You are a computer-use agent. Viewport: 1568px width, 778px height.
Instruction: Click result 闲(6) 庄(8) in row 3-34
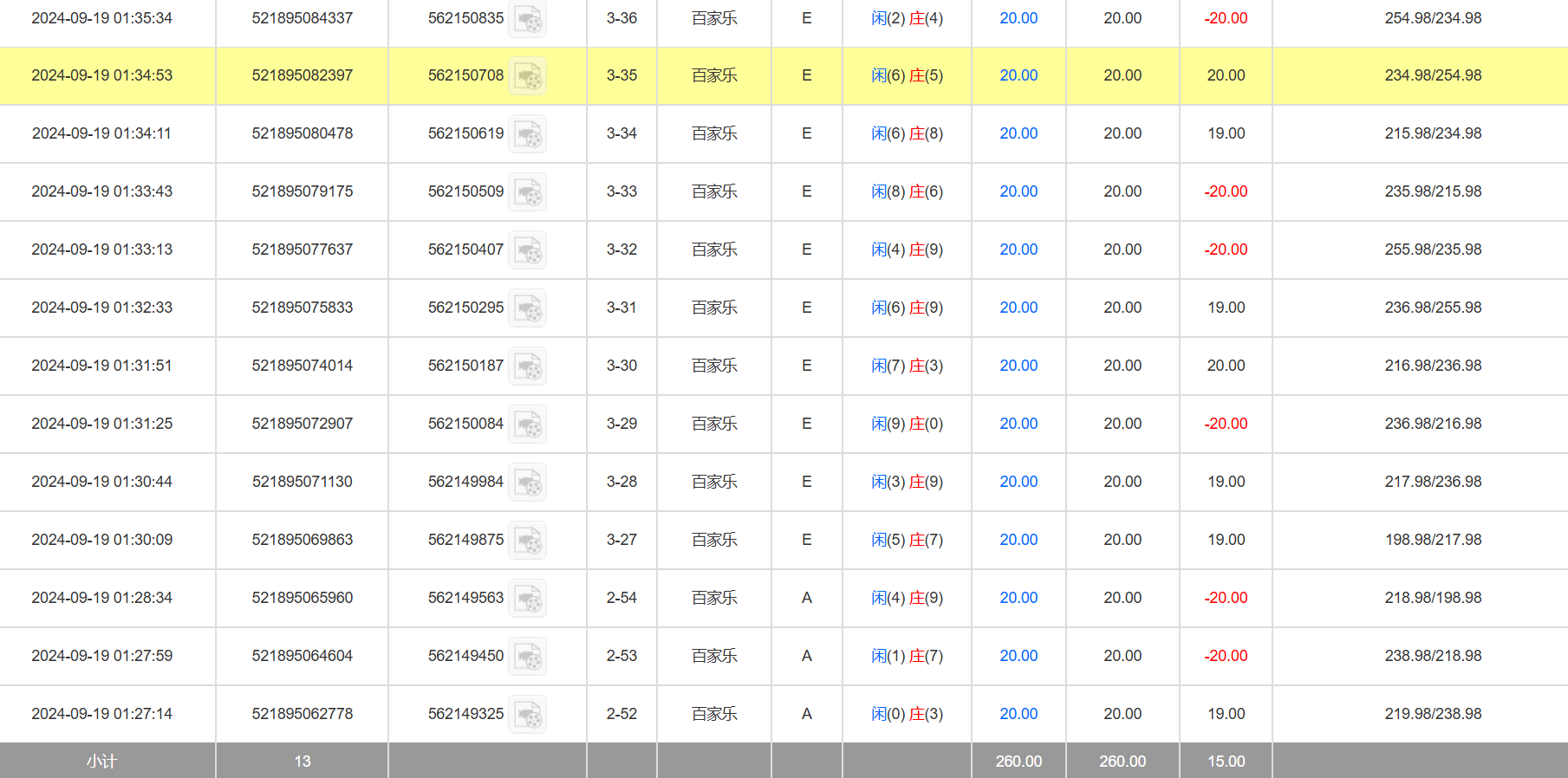click(x=907, y=133)
